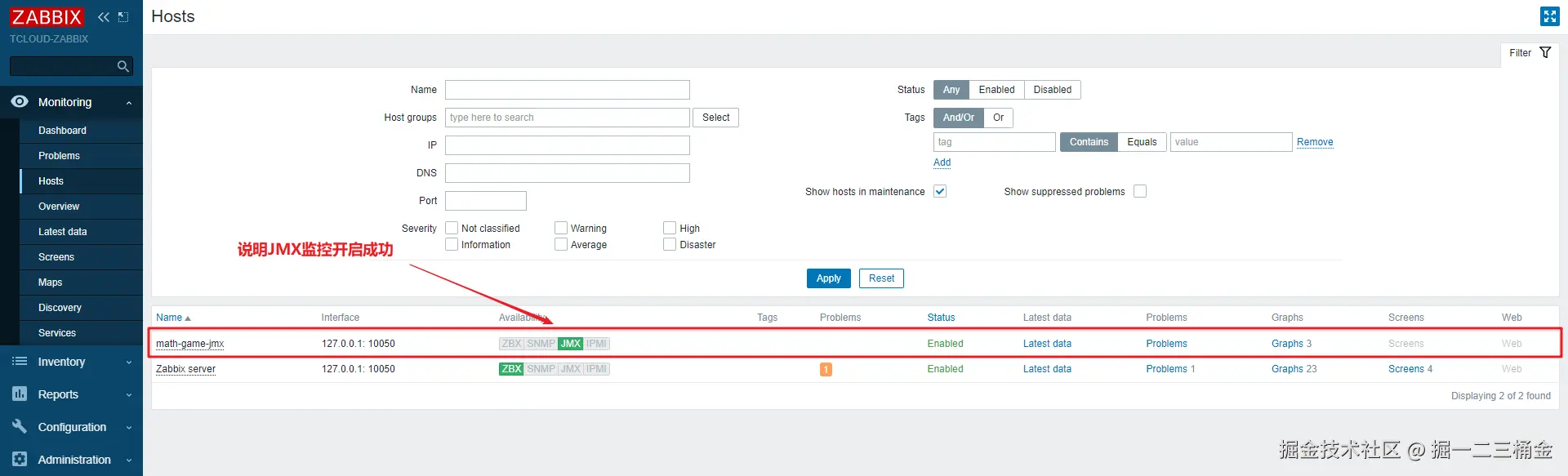Click ZBX availability badge of Zabbix server

point(511,369)
